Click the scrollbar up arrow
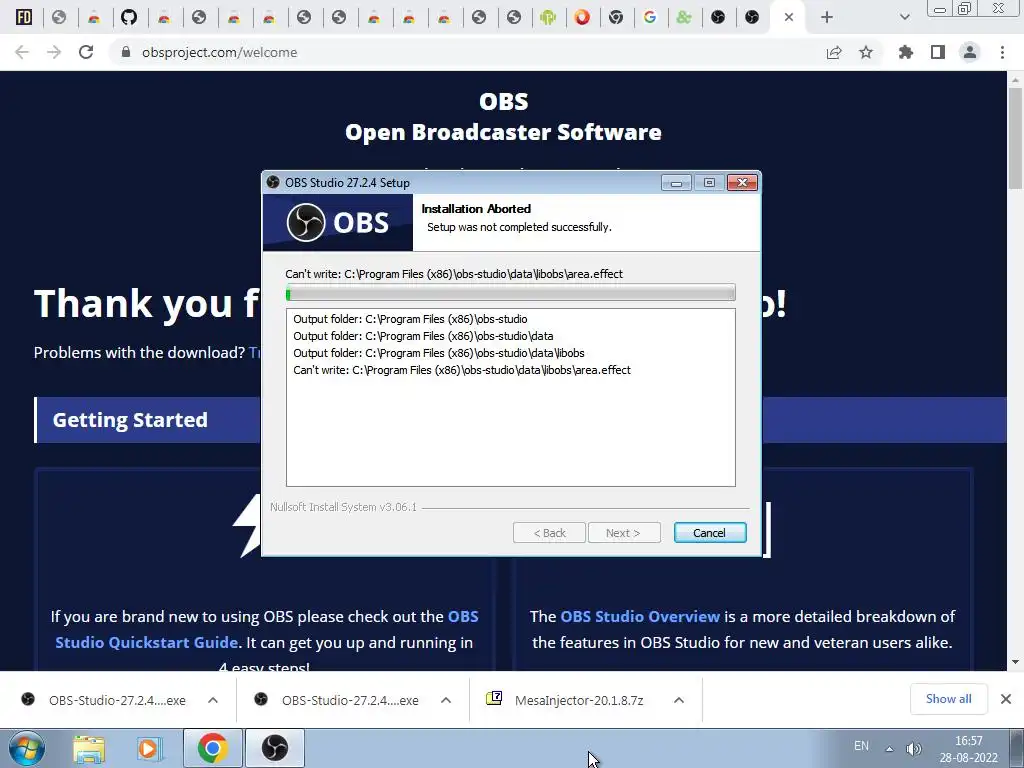 [1015, 80]
